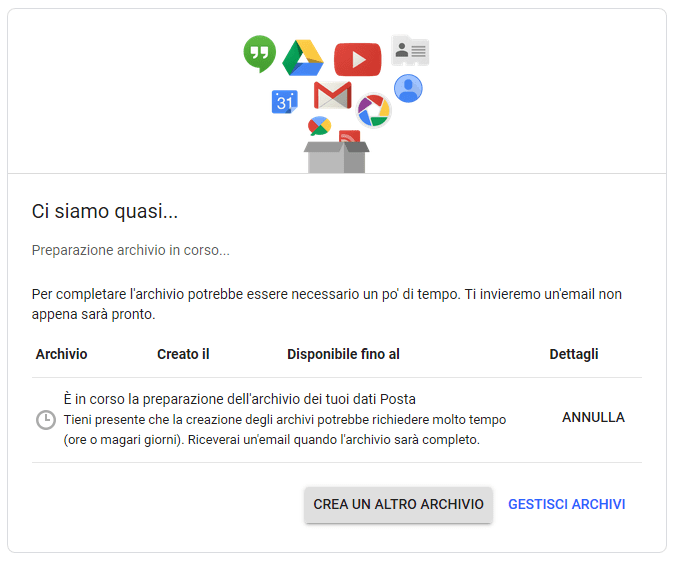Click the clock pending status icon

pos(46,420)
